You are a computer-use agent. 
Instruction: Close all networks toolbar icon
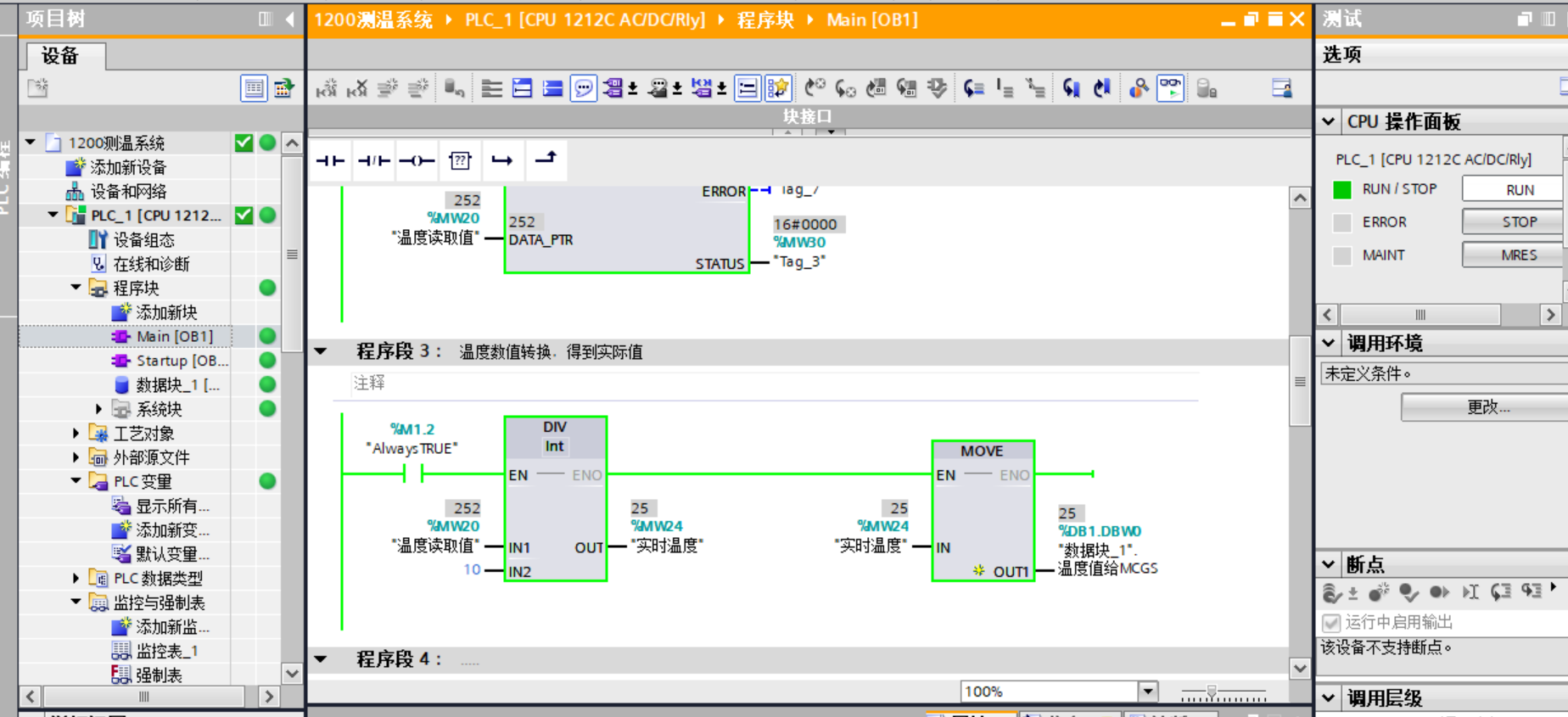click(552, 88)
